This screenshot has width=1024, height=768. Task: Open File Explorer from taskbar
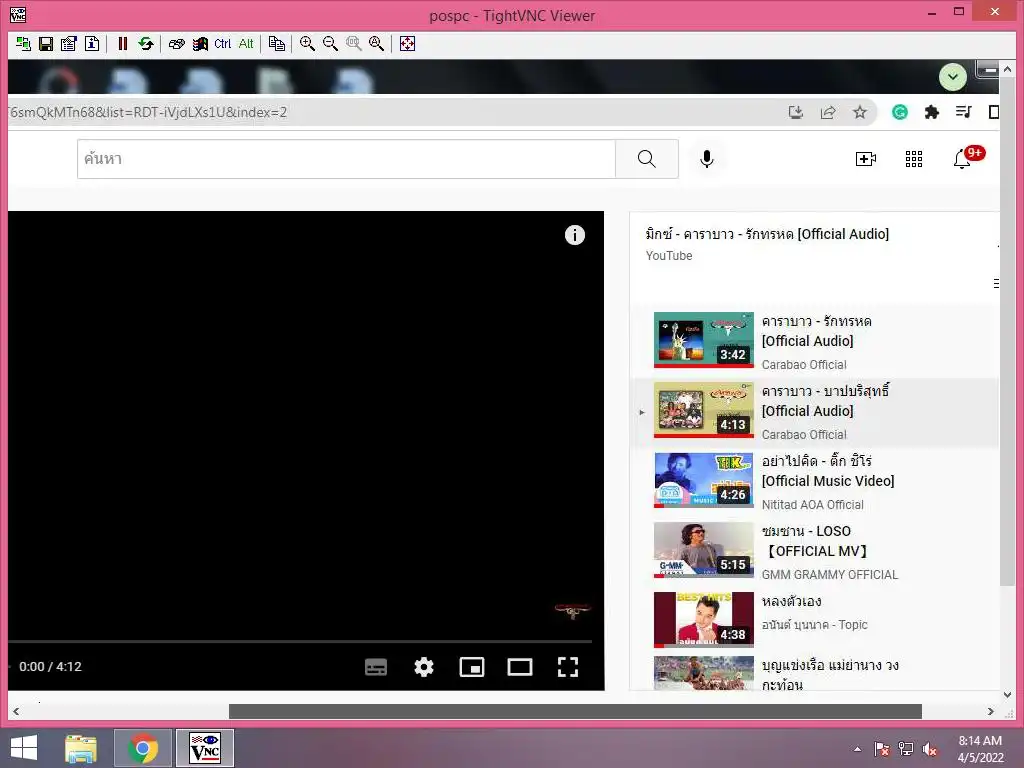click(x=81, y=748)
